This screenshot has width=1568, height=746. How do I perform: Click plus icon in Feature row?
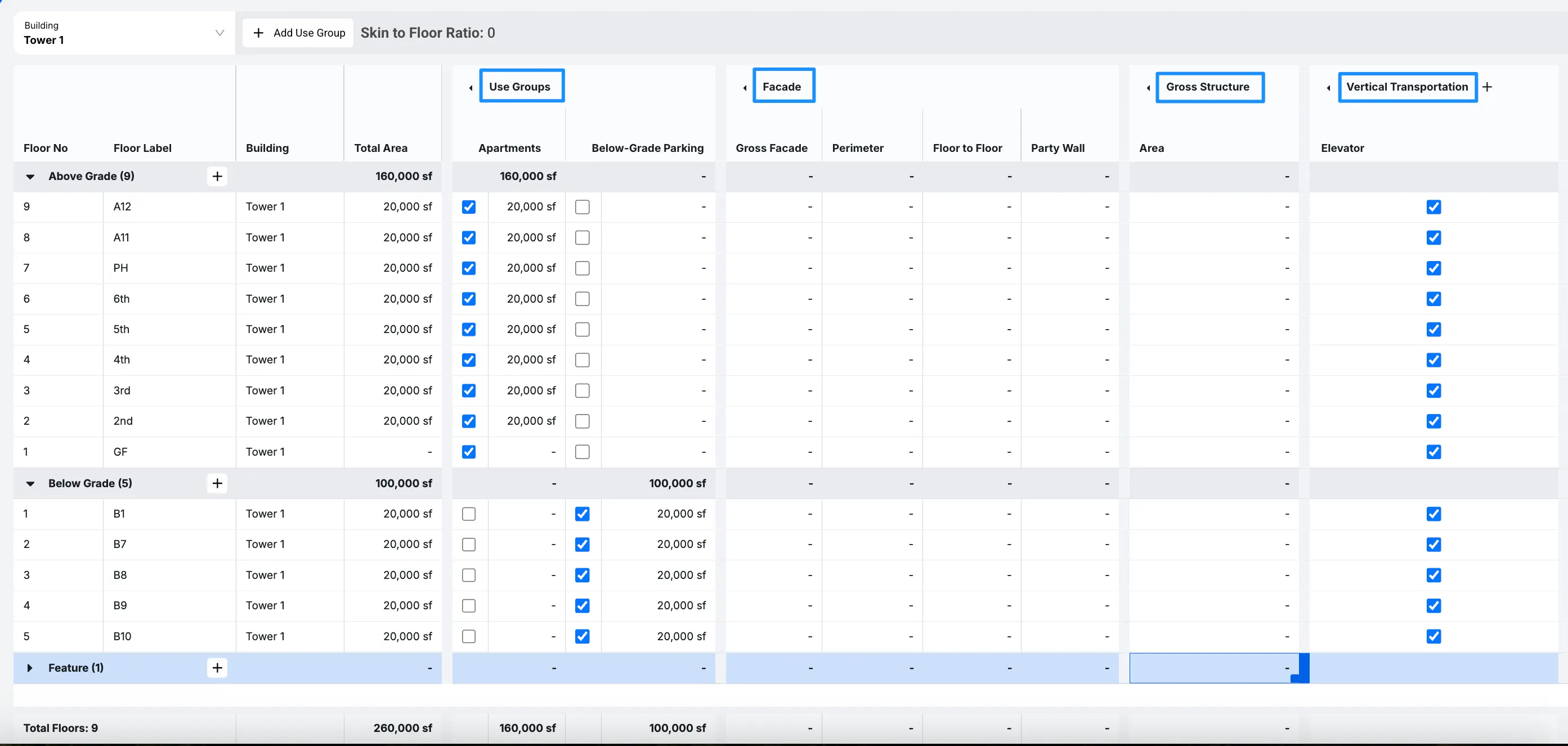(217, 667)
